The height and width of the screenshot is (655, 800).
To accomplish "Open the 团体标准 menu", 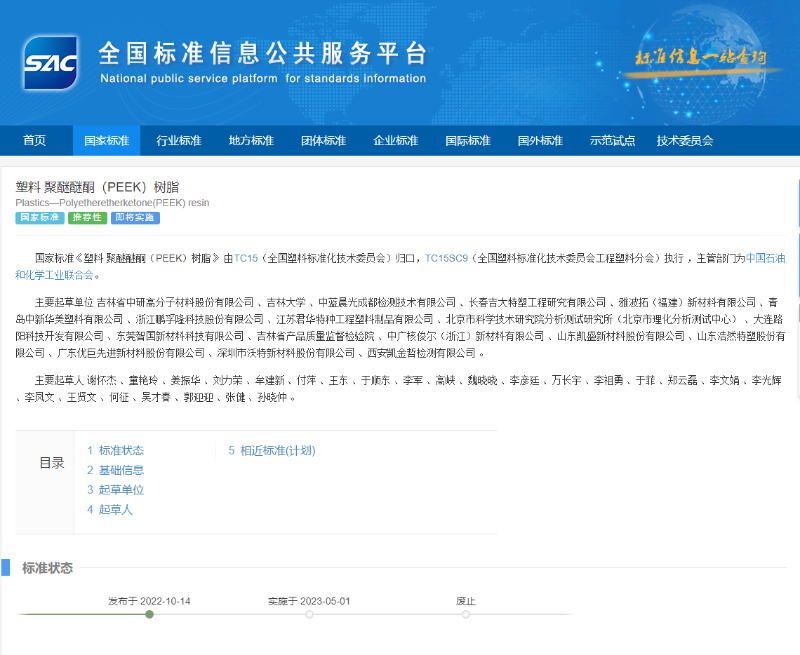I will click(x=323, y=140).
